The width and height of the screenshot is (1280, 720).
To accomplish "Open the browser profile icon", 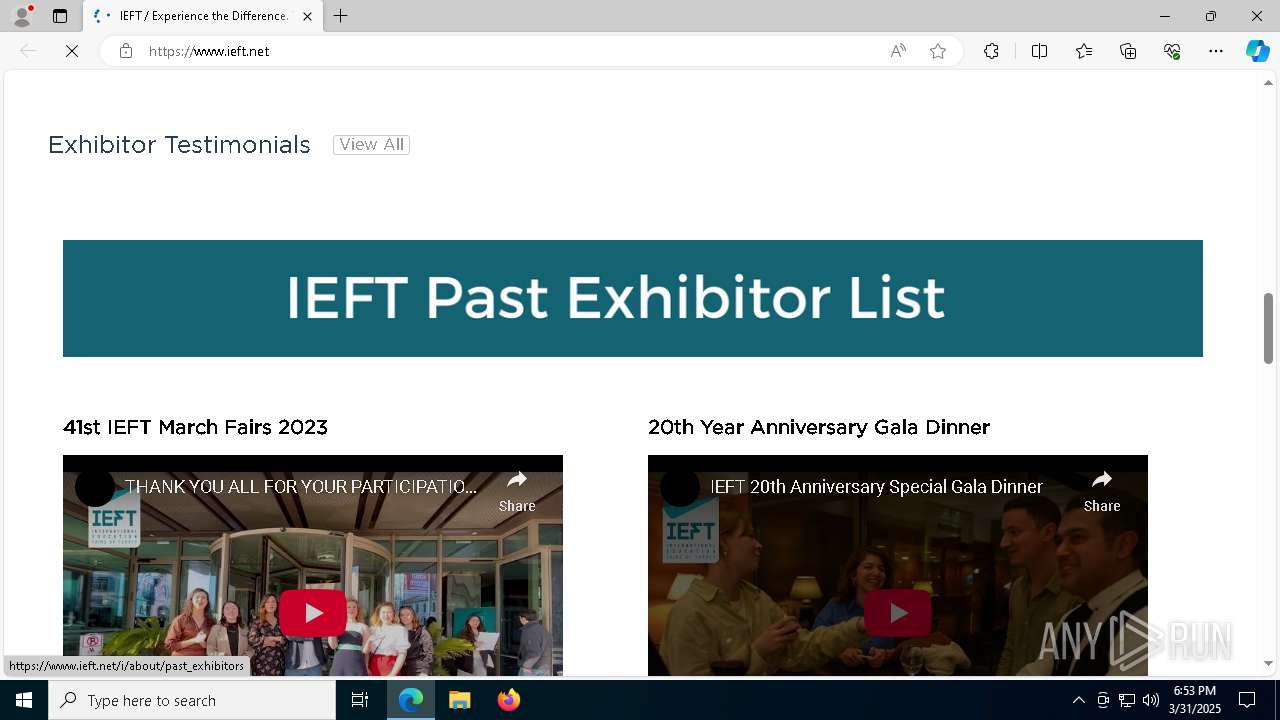I will click(x=22, y=16).
